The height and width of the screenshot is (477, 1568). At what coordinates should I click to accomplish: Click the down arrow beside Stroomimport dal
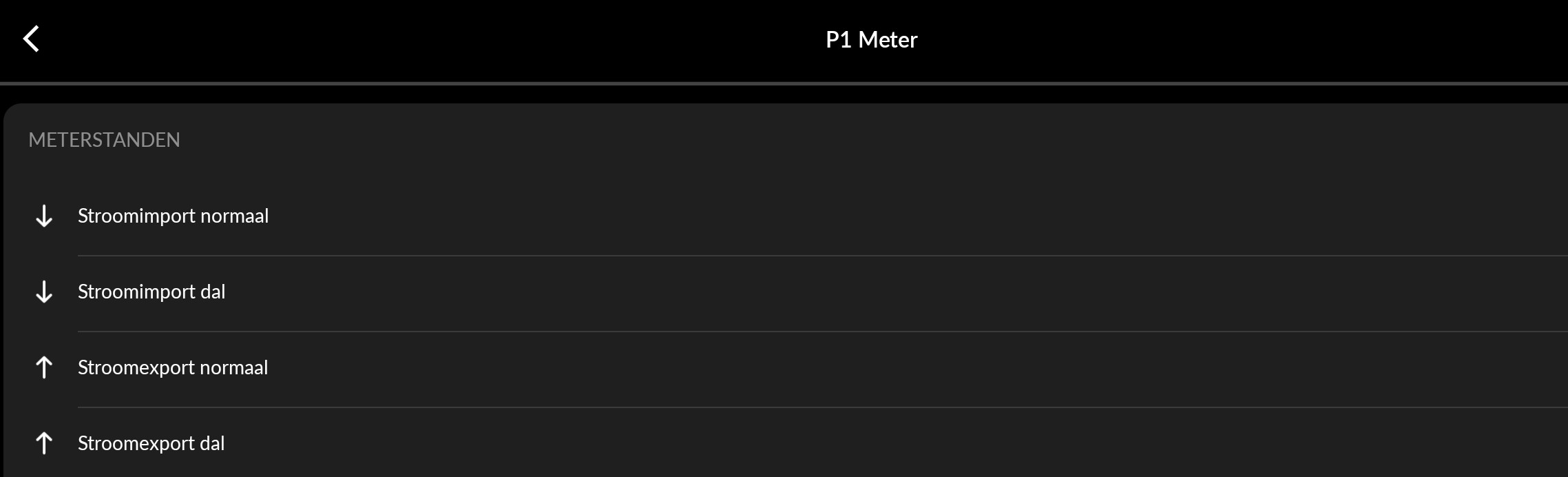(44, 292)
